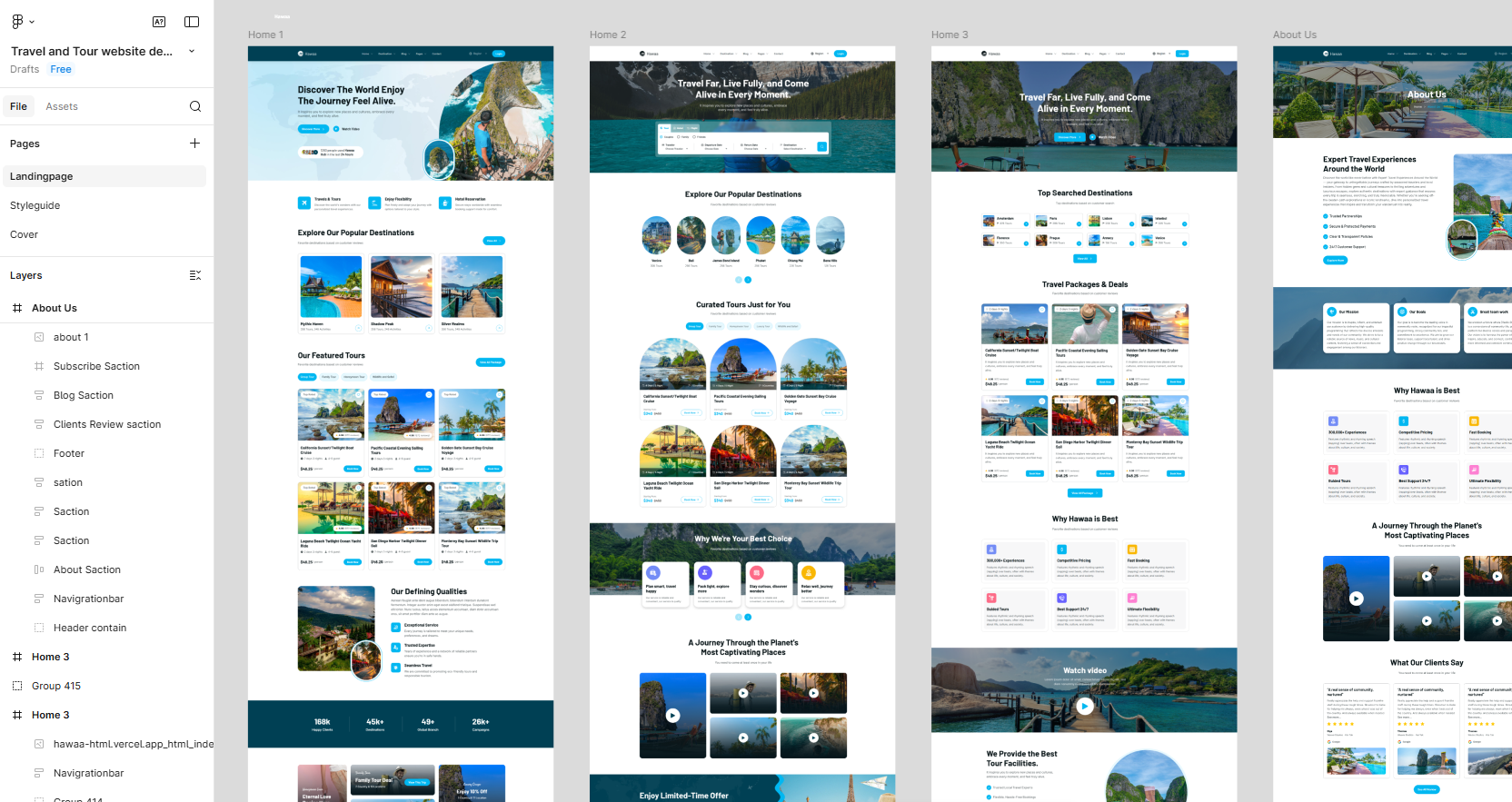Open search in the left panel
1512x802 pixels.
click(195, 106)
